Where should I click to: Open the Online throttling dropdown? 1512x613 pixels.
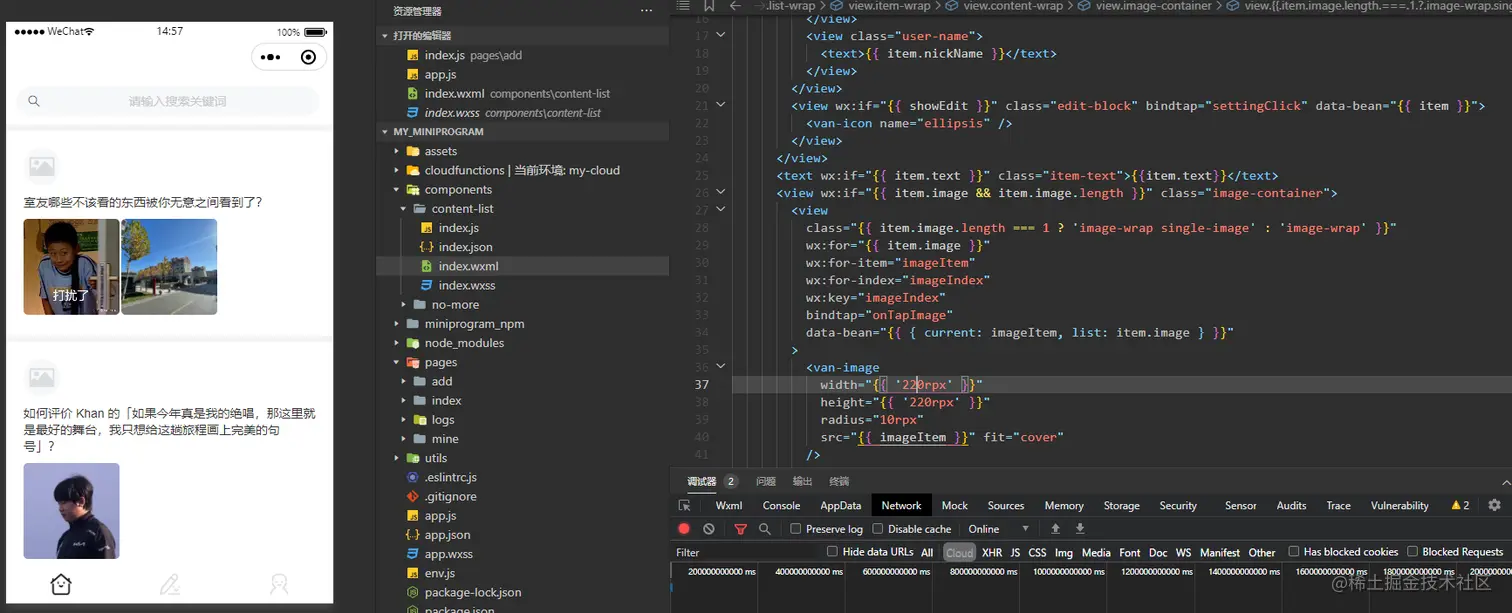pyautogui.click(x=998, y=529)
